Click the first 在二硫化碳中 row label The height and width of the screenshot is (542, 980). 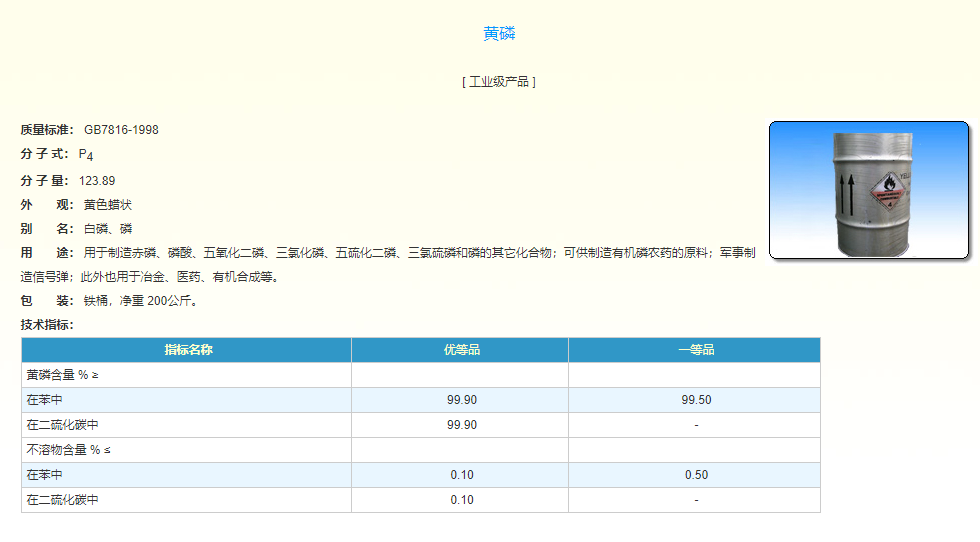pos(62,425)
